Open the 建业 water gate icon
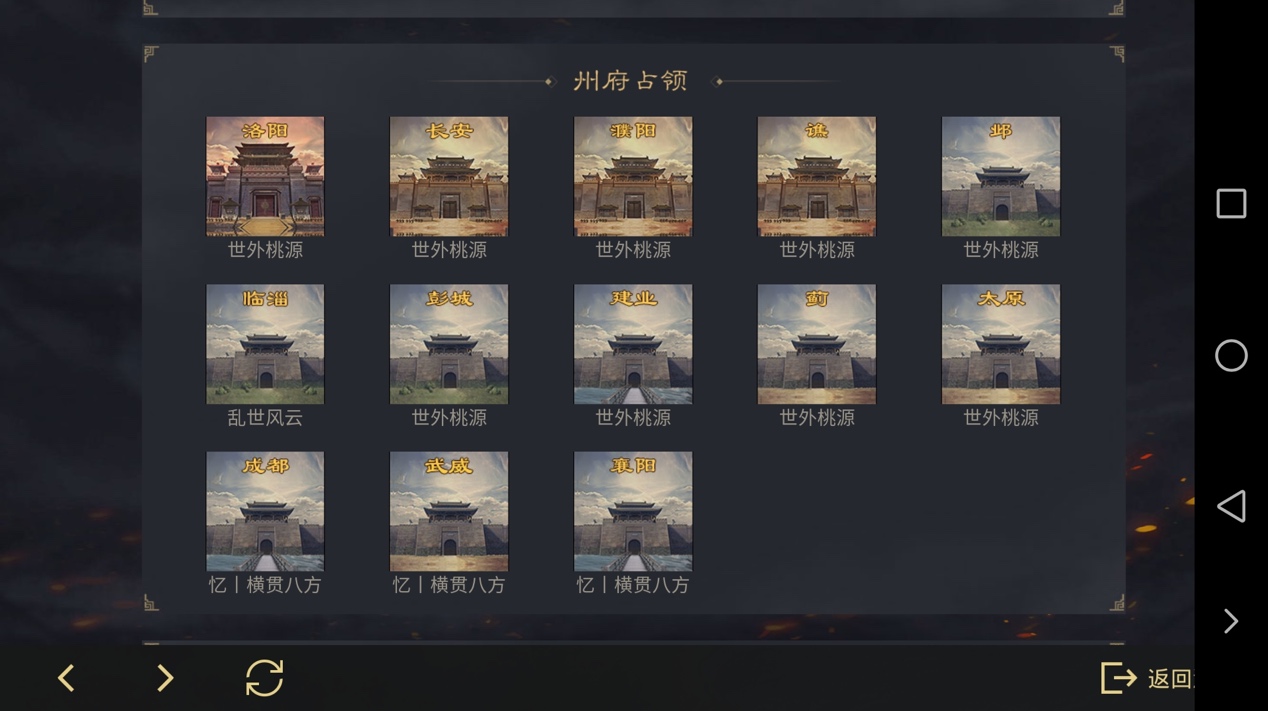Viewport: 1268px width, 711px height. pyautogui.click(x=633, y=344)
